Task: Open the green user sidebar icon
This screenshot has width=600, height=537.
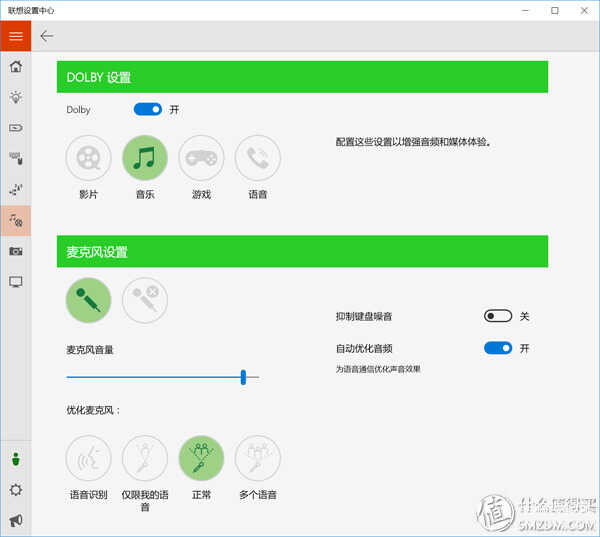Action: [x=16, y=459]
